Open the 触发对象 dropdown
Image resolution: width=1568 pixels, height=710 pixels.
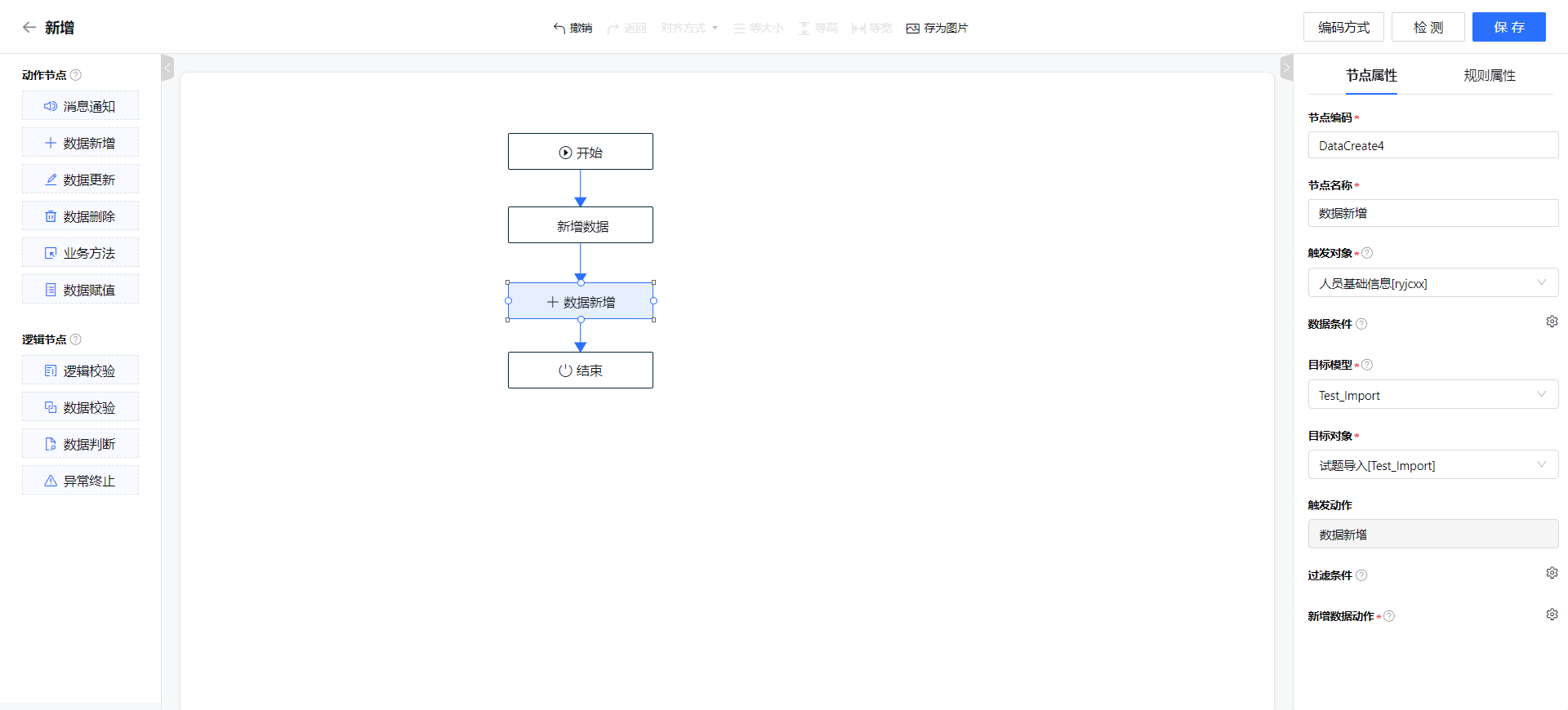click(x=1433, y=283)
